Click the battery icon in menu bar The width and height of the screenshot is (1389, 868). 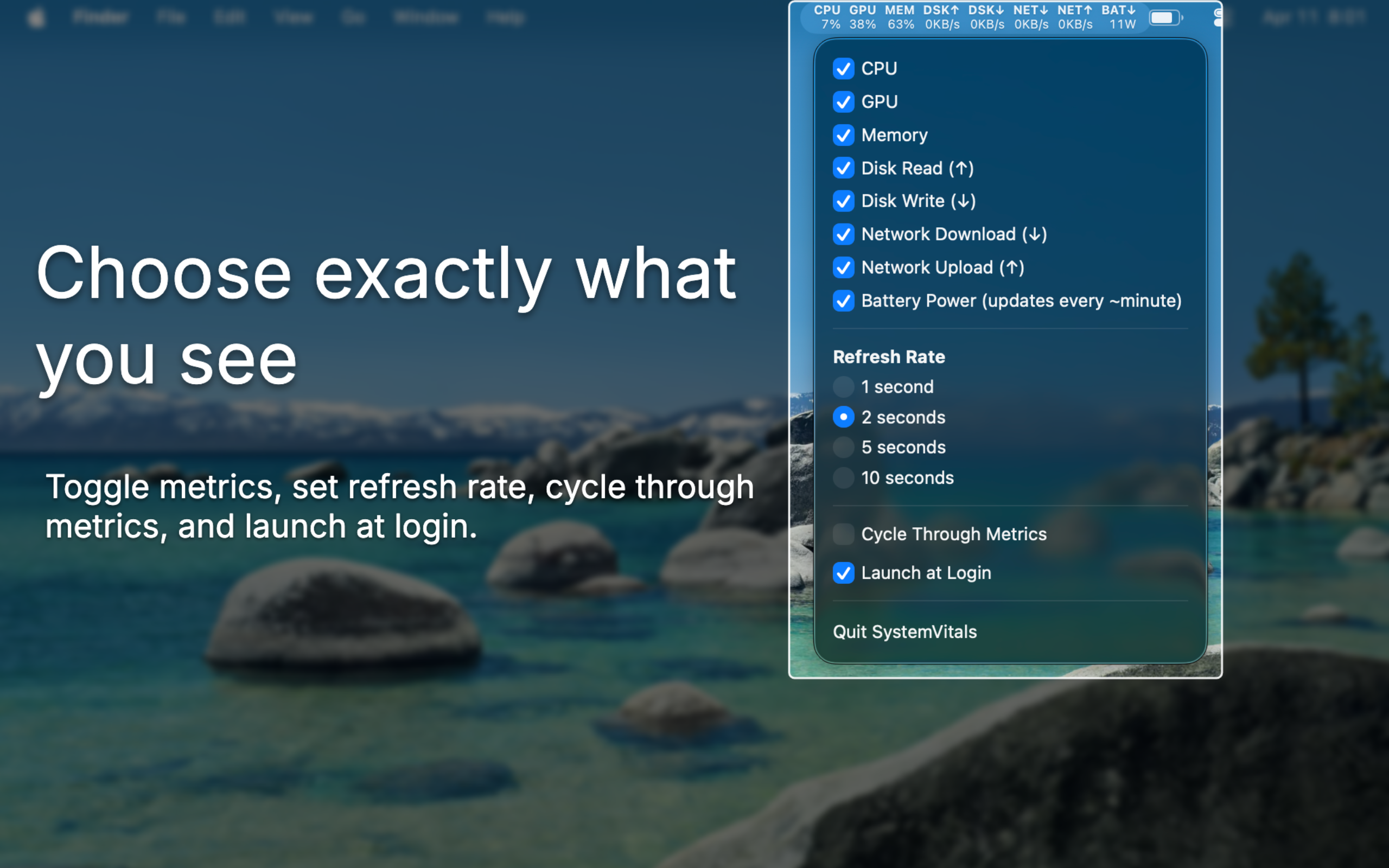(1165, 18)
